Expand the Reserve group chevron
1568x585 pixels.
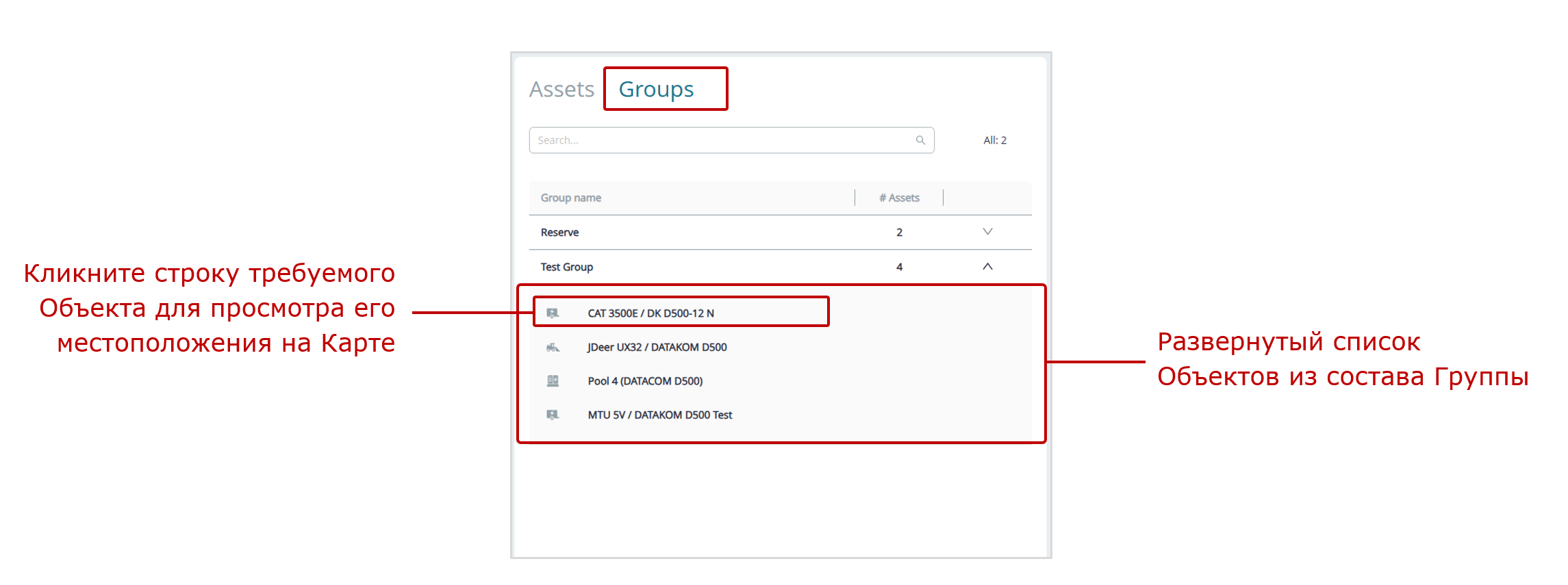[x=987, y=232]
